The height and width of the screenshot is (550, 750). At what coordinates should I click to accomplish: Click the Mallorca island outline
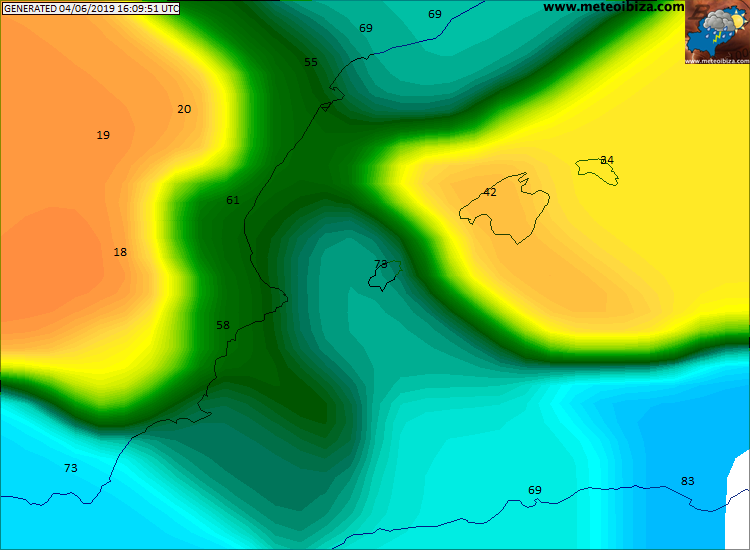click(x=505, y=209)
